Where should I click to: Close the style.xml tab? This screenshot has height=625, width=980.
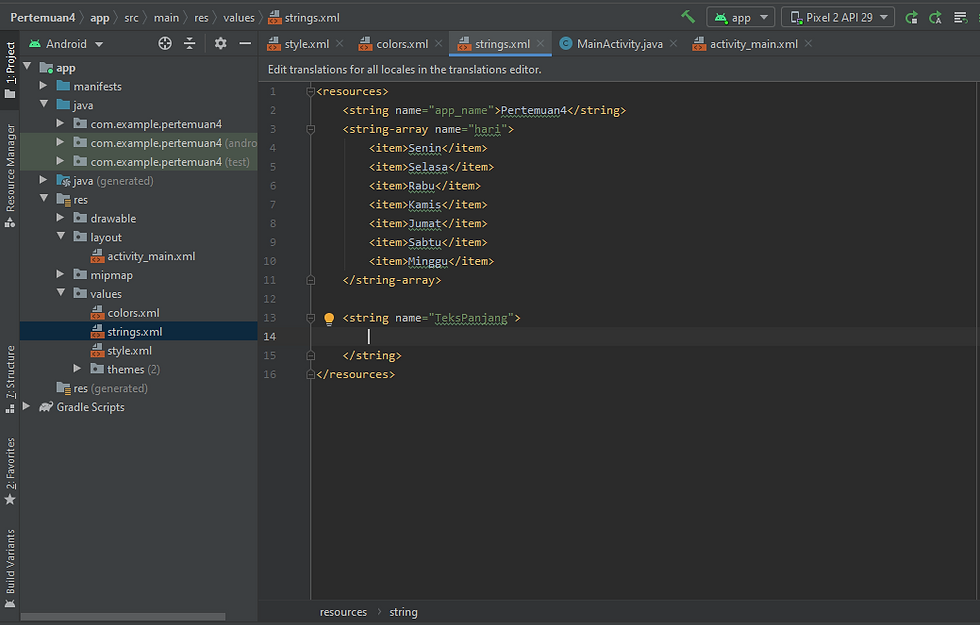[x=339, y=43]
